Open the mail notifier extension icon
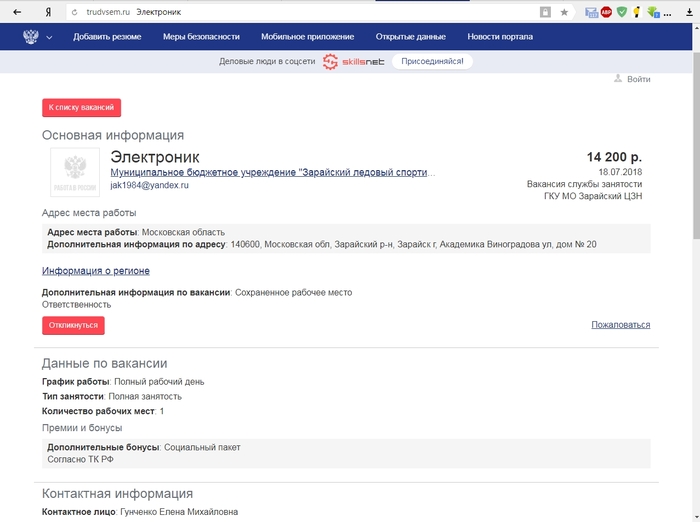Viewport: 700px width, 522px height. [591, 12]
